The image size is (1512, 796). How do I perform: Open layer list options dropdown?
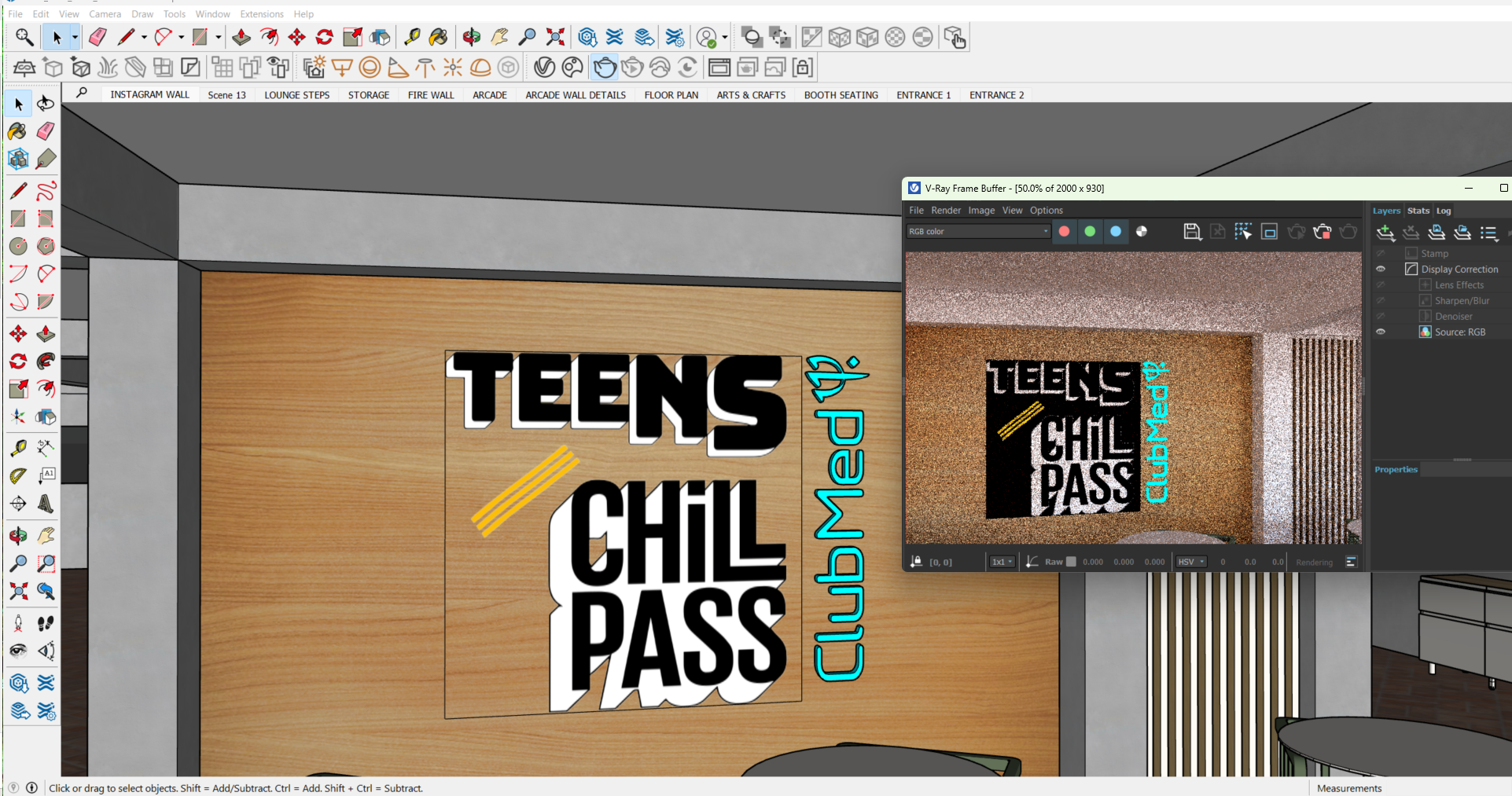point(1489,233)
